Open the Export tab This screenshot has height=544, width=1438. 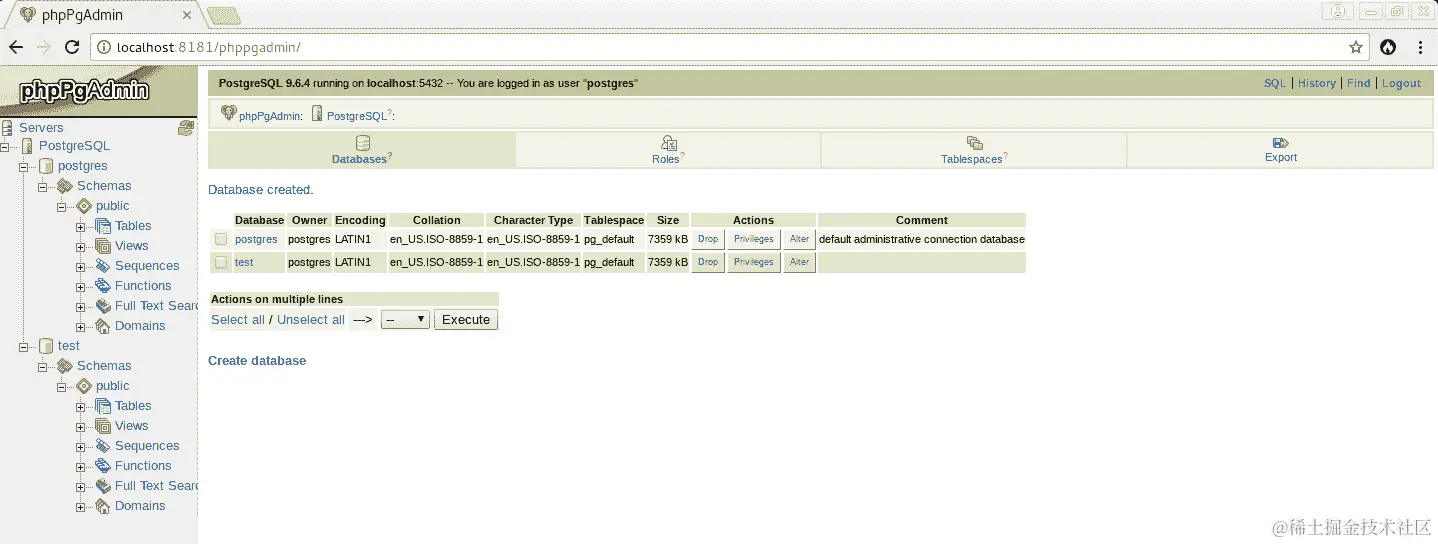pyautogui.click(x=1280, y=150)
